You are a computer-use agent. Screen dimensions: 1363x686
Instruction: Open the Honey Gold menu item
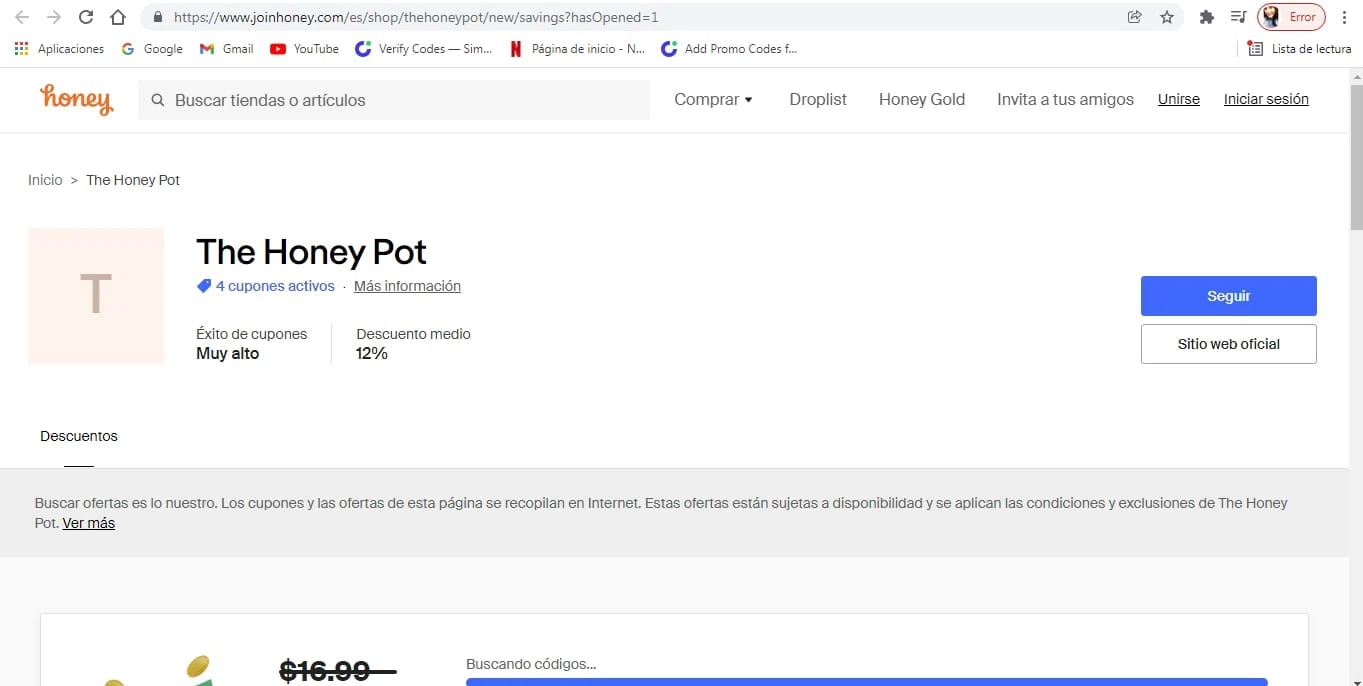(922, 99)
